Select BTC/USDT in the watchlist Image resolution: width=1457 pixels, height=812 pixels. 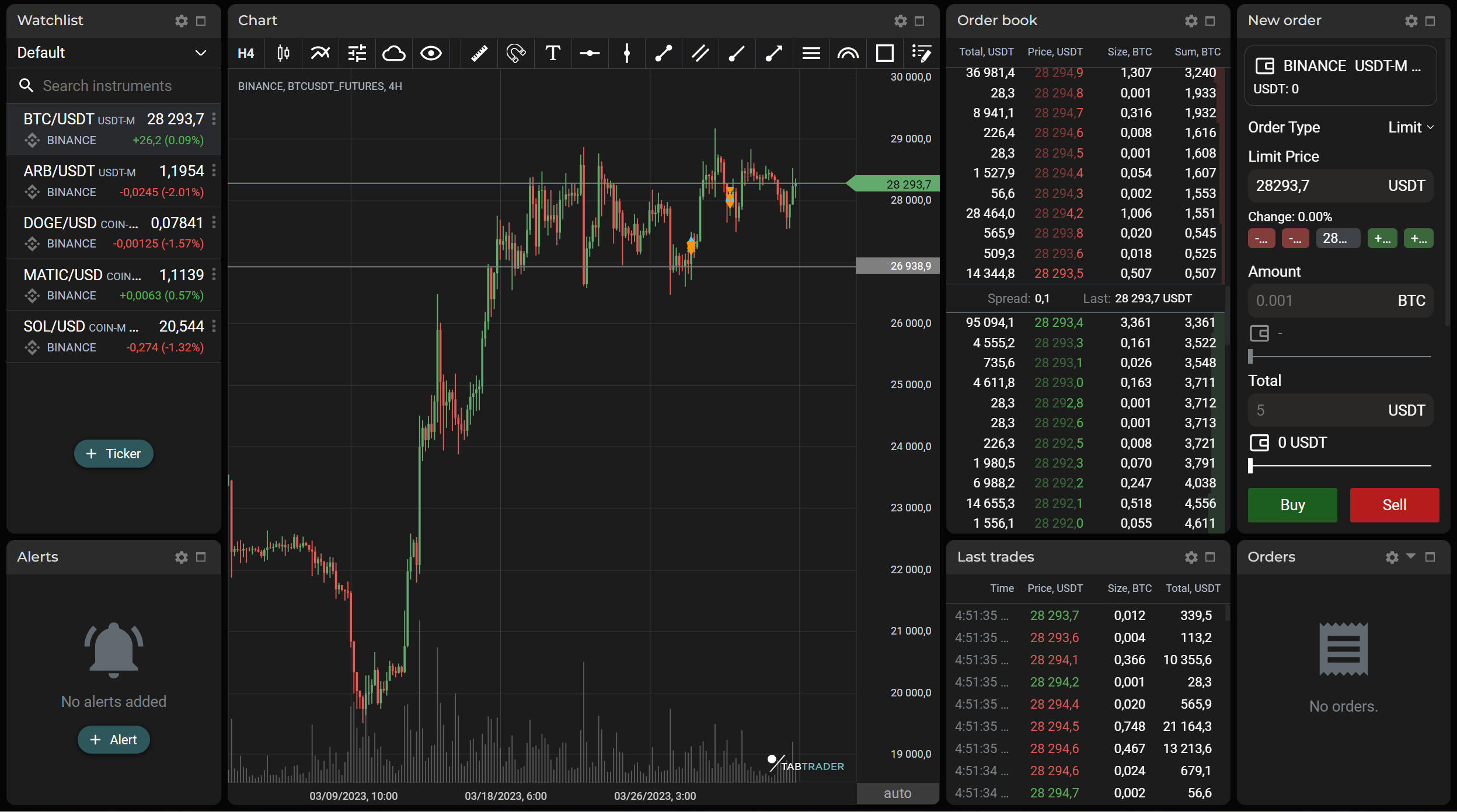click(x=113, y=130)
